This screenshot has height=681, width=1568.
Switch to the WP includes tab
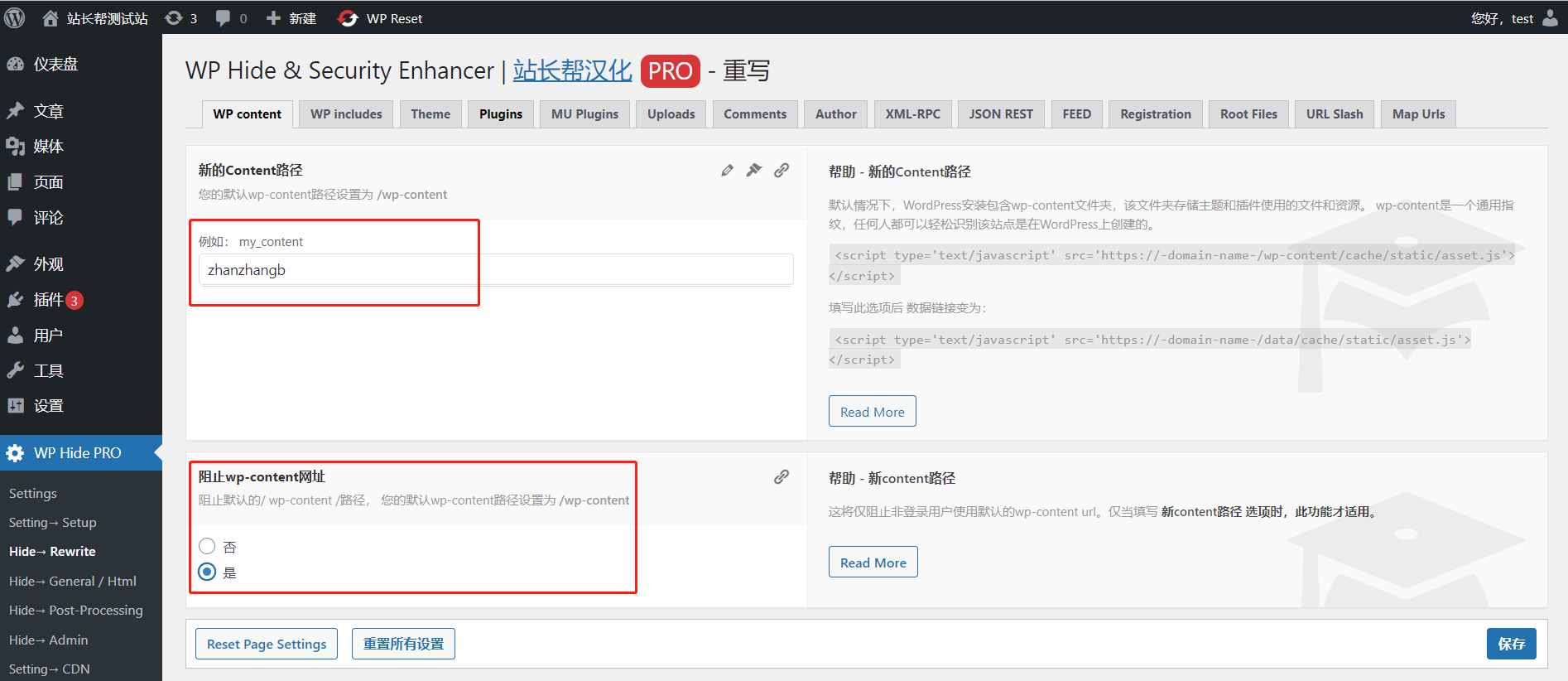click(x=346, y=114)
